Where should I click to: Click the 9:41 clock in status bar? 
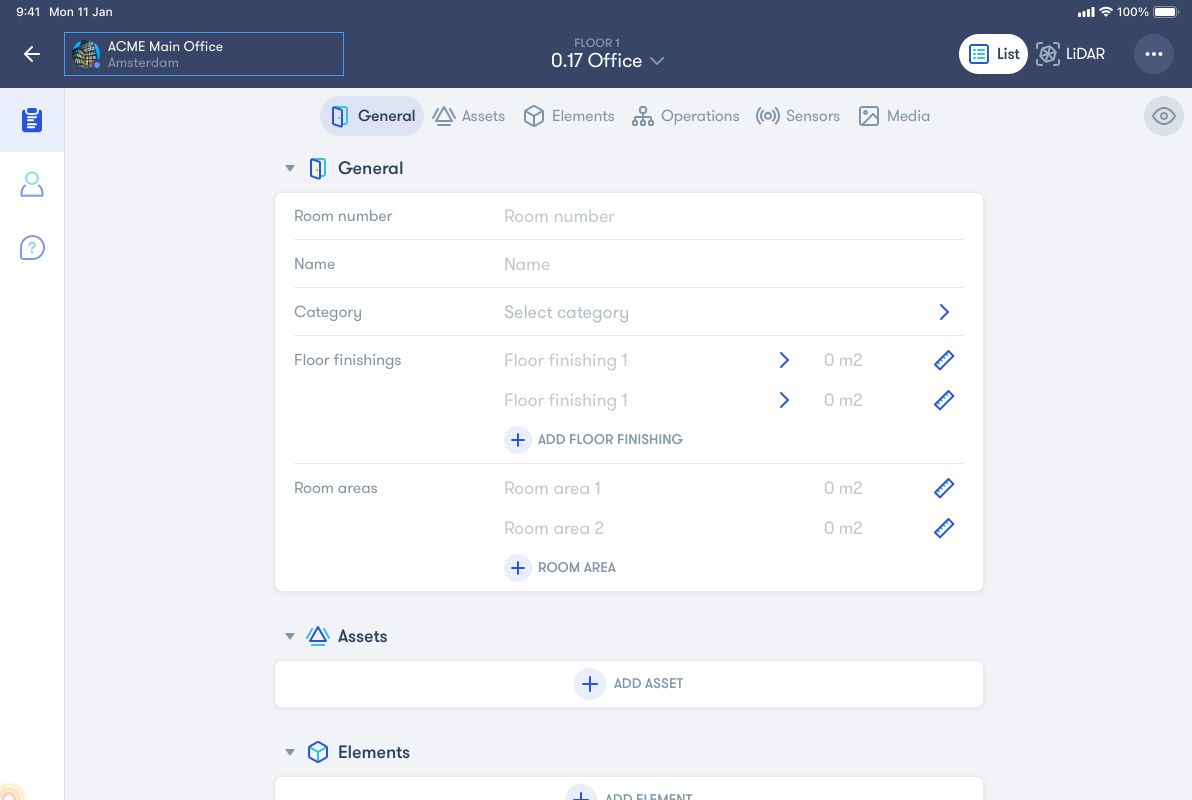(x=28, y=12)
